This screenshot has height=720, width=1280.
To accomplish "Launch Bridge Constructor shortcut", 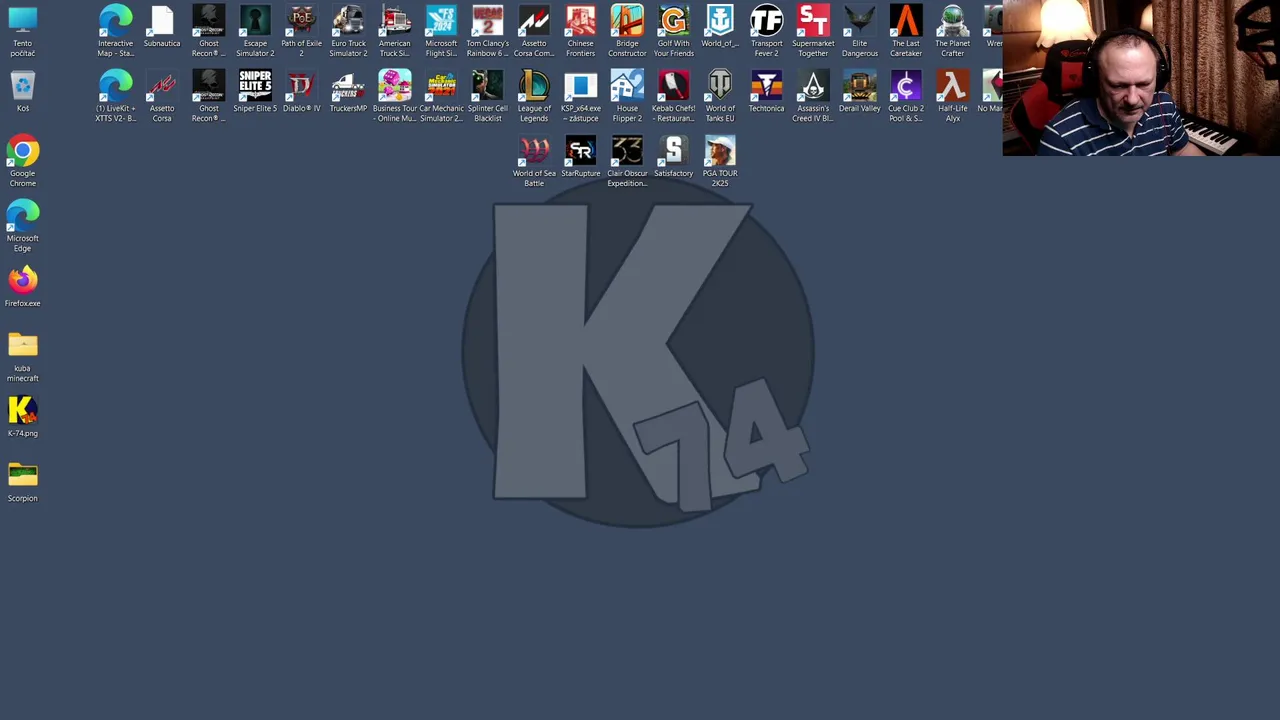I will point(627,30).
